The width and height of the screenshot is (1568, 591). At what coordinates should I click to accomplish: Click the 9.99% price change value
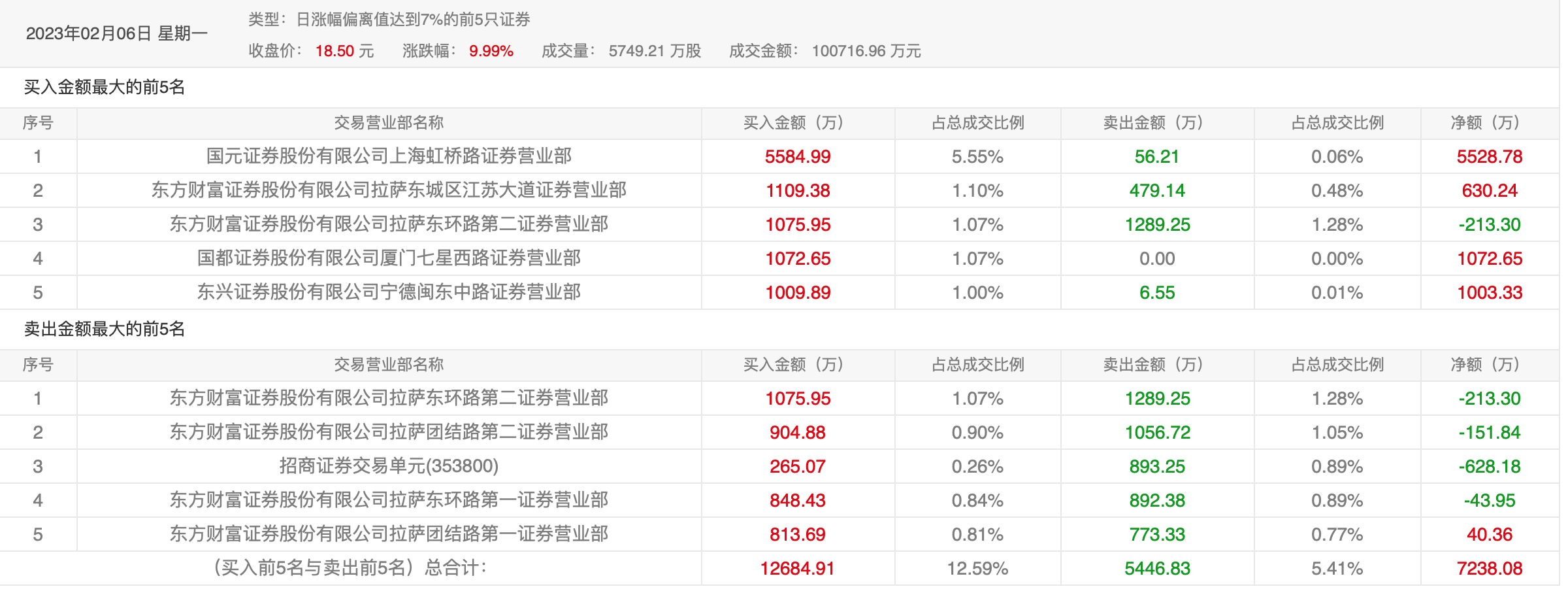coord(491,51)
